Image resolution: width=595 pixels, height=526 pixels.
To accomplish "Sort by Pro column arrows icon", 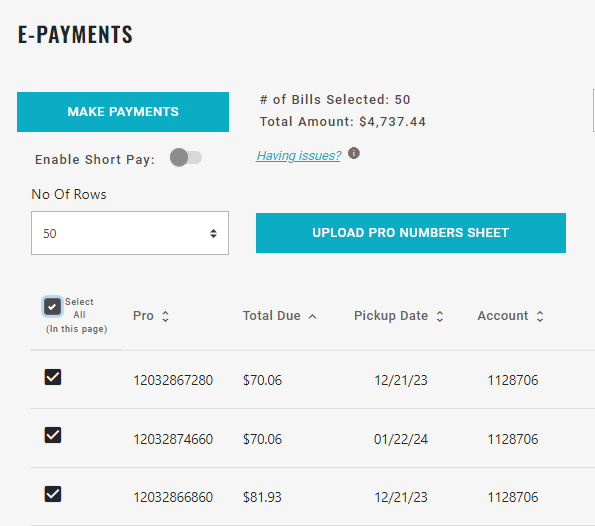I will (x=165, y=316).
